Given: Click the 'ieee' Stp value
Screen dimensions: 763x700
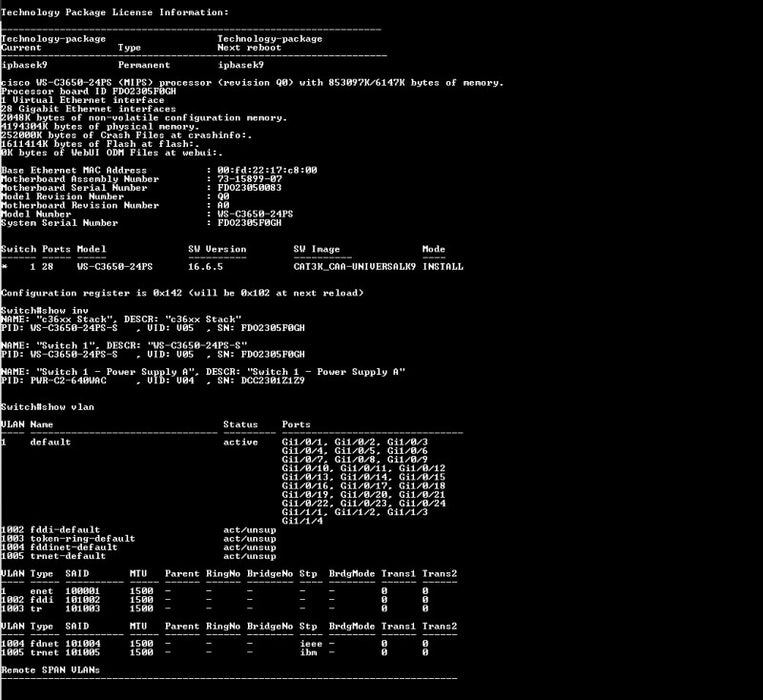Looking at the screenshot, I should [311, 644].
